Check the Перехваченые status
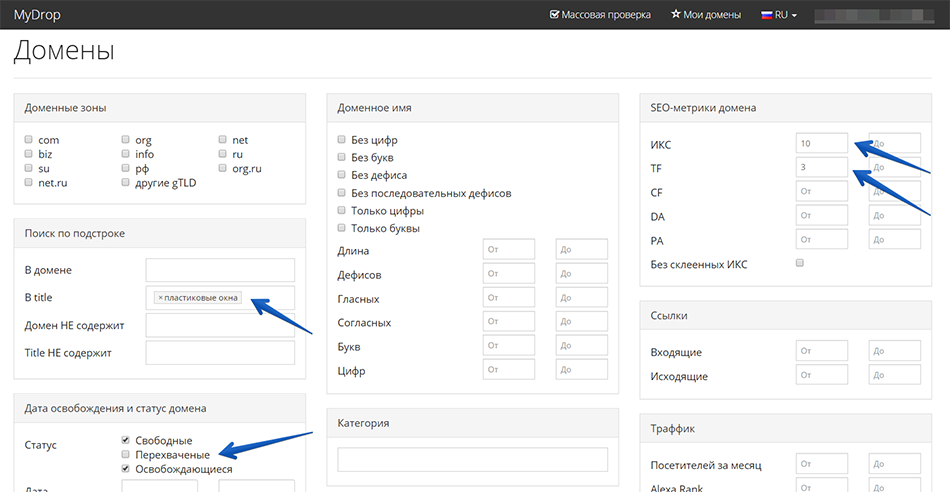Viewport: 950px width, 492px height. 125,454
